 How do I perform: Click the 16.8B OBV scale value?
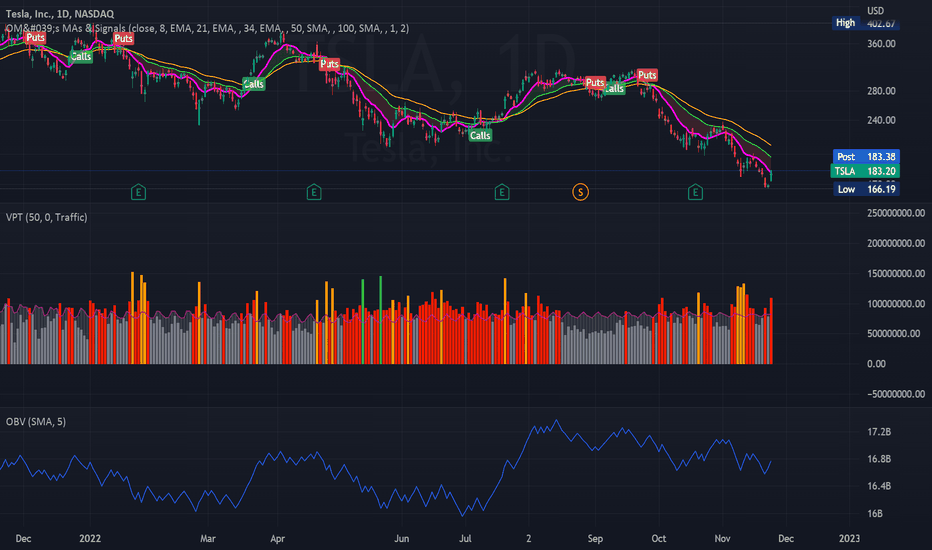click(x=879, y=459)
